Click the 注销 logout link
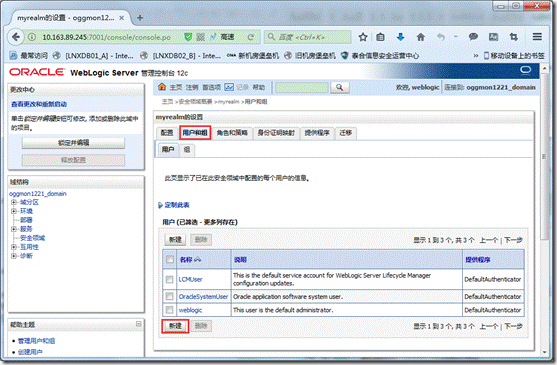This screenshot has height=365, width=557. pyautogui.click(x=192, y=87)
